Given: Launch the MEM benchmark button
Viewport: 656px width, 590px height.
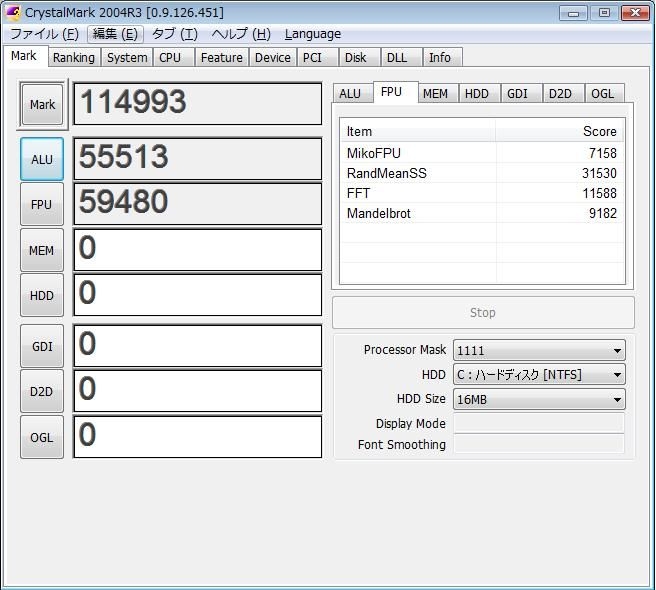Looking at the screenshot, I should [x=42, y=251].
